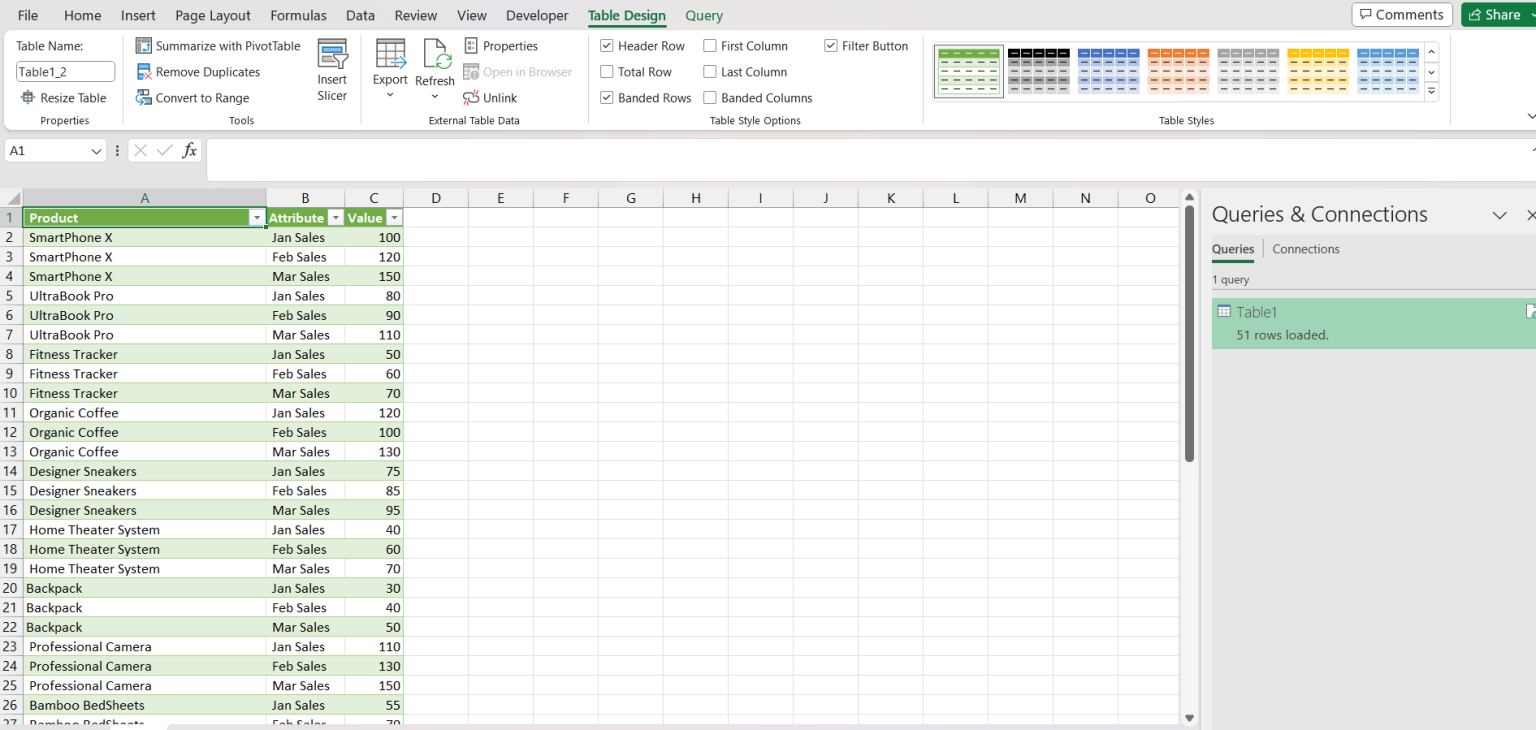Click the Table Name input field
This screenshot has width=1536, height=730.
coord(64,71)
